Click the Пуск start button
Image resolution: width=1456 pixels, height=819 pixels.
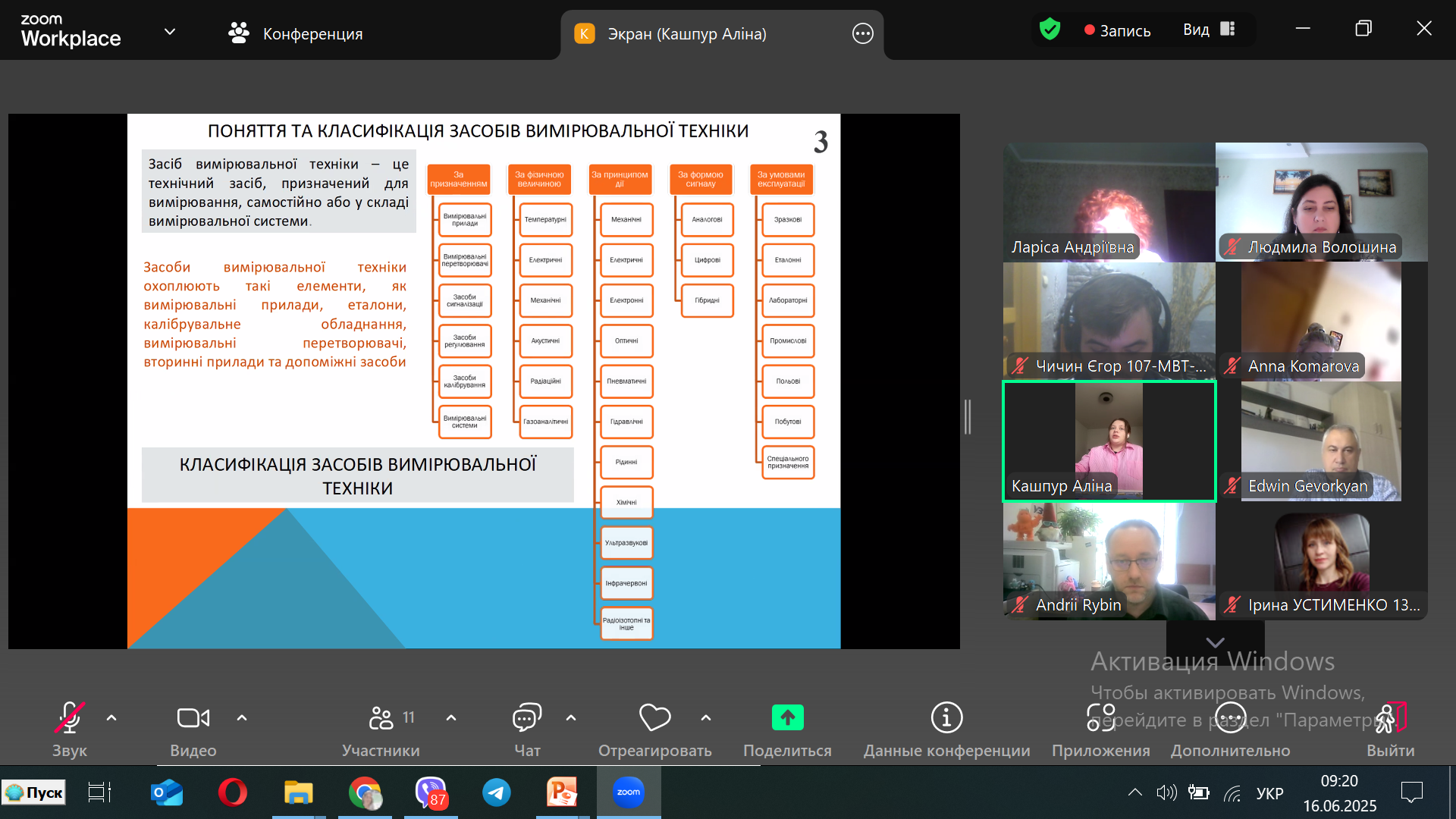click(33, 792)
